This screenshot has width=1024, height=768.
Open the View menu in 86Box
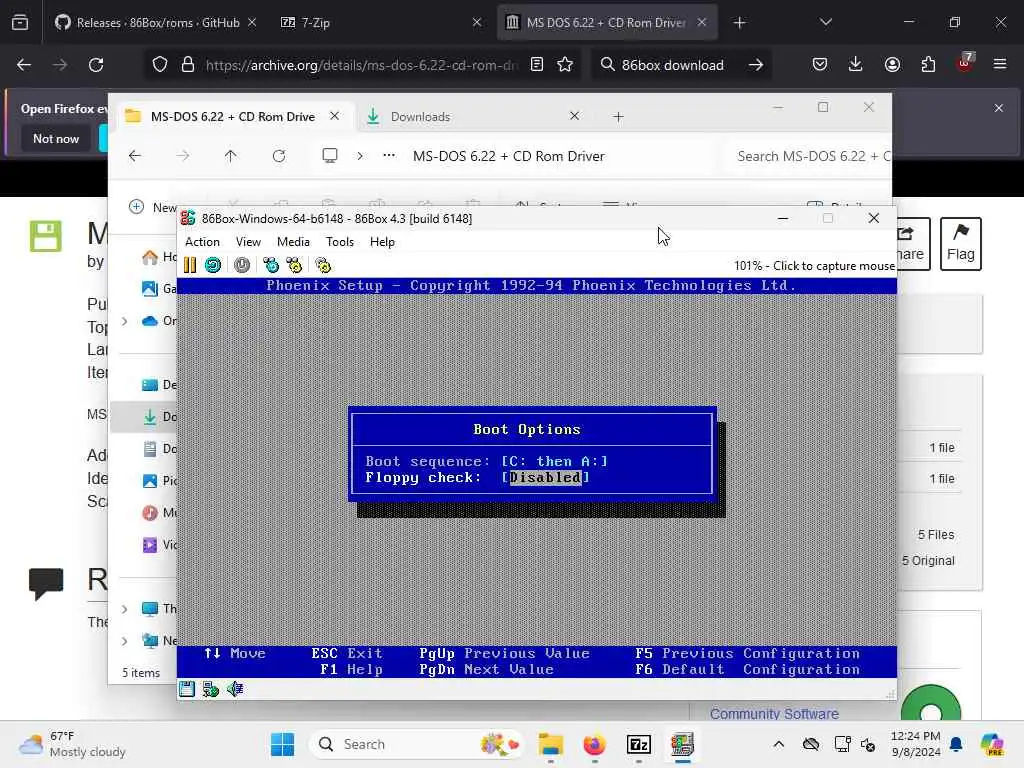[x=248, y=242]
